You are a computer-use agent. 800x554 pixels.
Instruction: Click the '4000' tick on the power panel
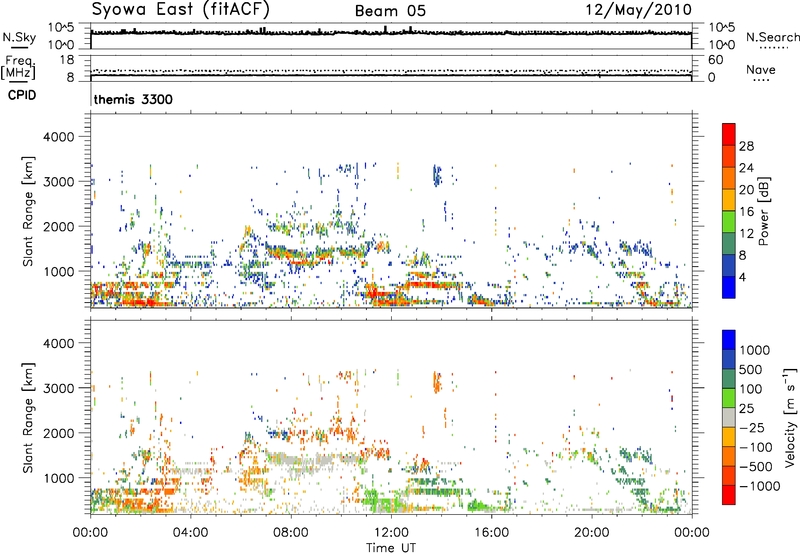point(58,137)
